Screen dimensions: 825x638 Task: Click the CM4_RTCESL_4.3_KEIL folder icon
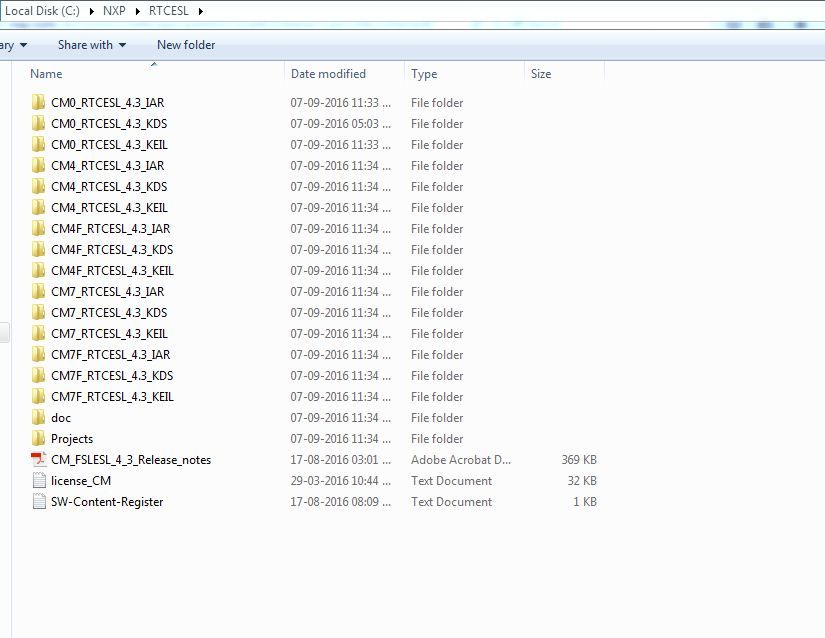pyautogui.click(x=38, y=207)
